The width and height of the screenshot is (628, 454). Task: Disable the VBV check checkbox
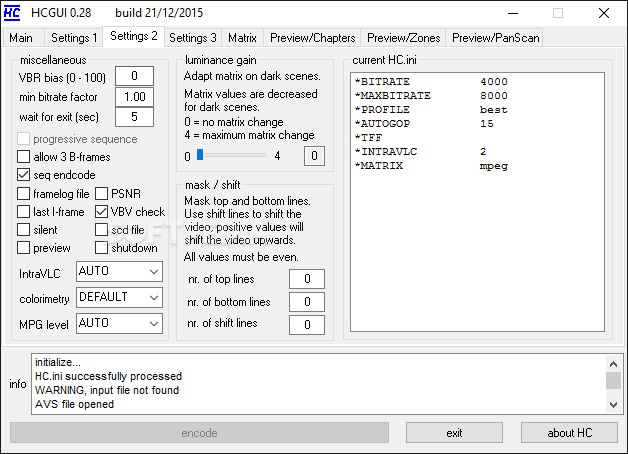[x=101, y=212]
